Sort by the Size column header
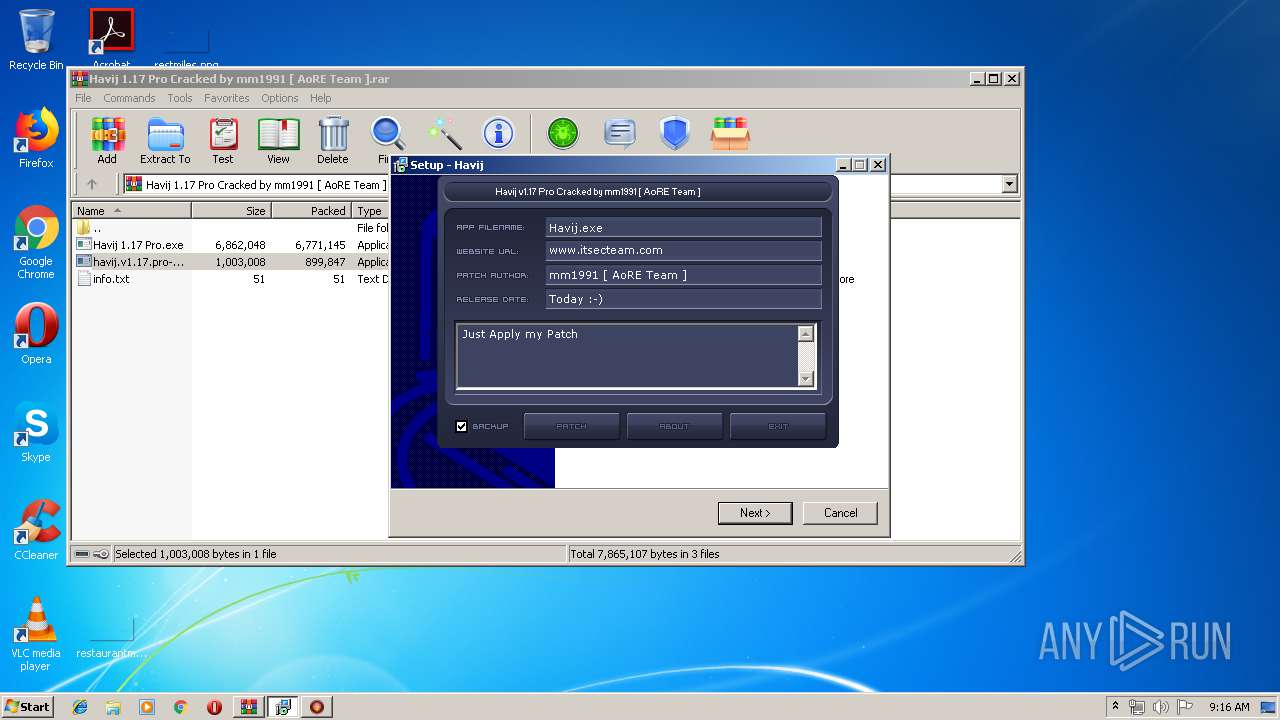Image resolution: width=1280 pixels, height=720 pixels. 231,211
